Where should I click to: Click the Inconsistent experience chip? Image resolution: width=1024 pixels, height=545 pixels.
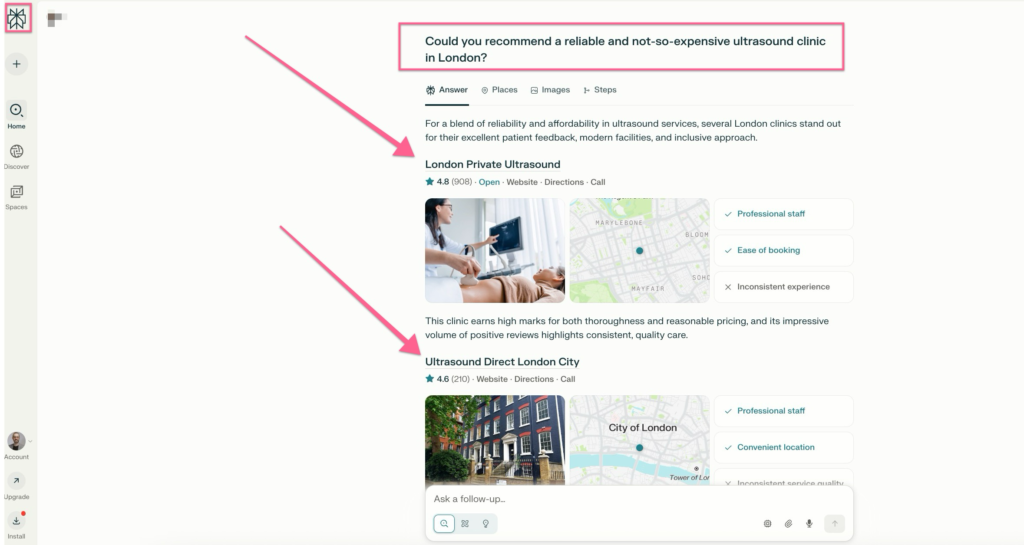click(784, 287)
